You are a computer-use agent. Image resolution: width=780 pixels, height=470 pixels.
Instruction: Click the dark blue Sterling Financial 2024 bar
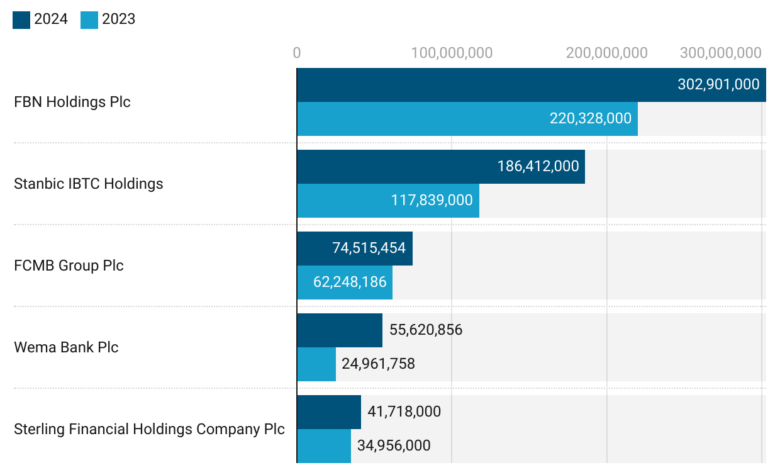(329, 412)
